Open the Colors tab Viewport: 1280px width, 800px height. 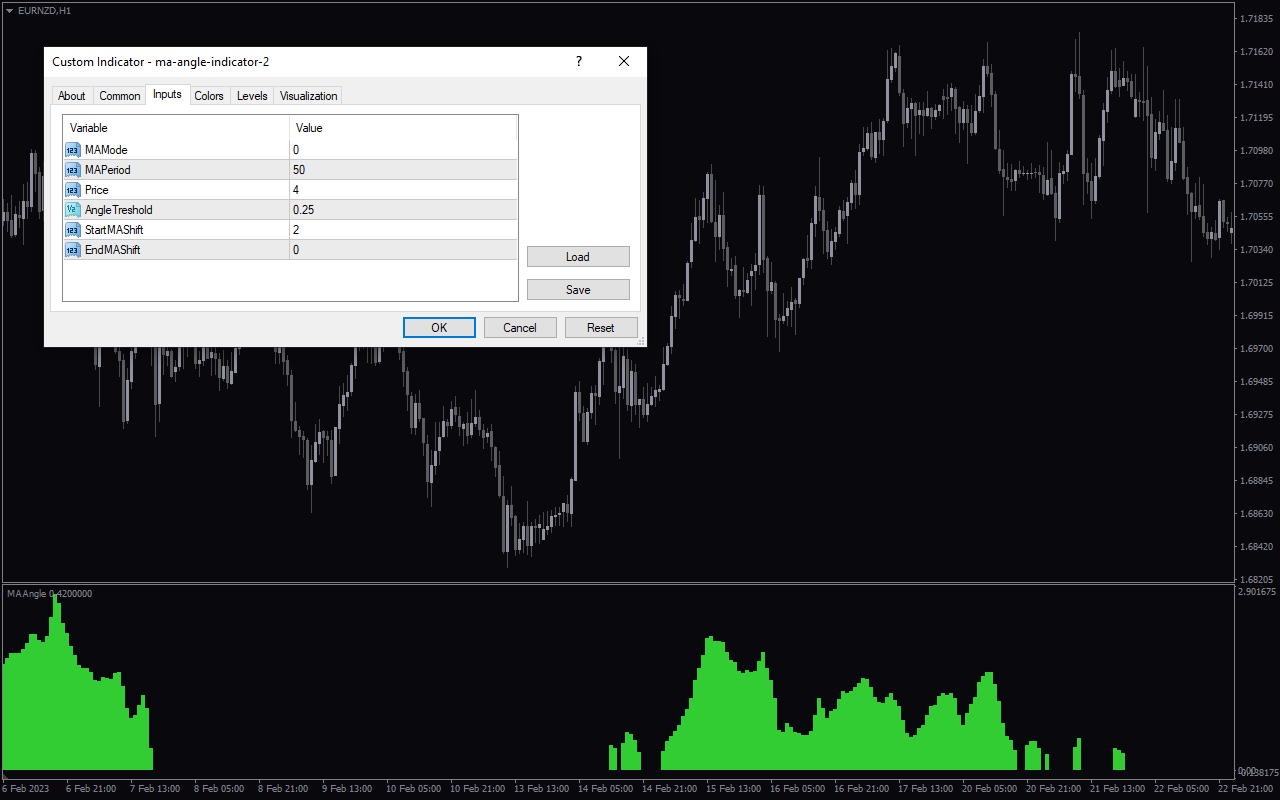[x=209, y=96]
